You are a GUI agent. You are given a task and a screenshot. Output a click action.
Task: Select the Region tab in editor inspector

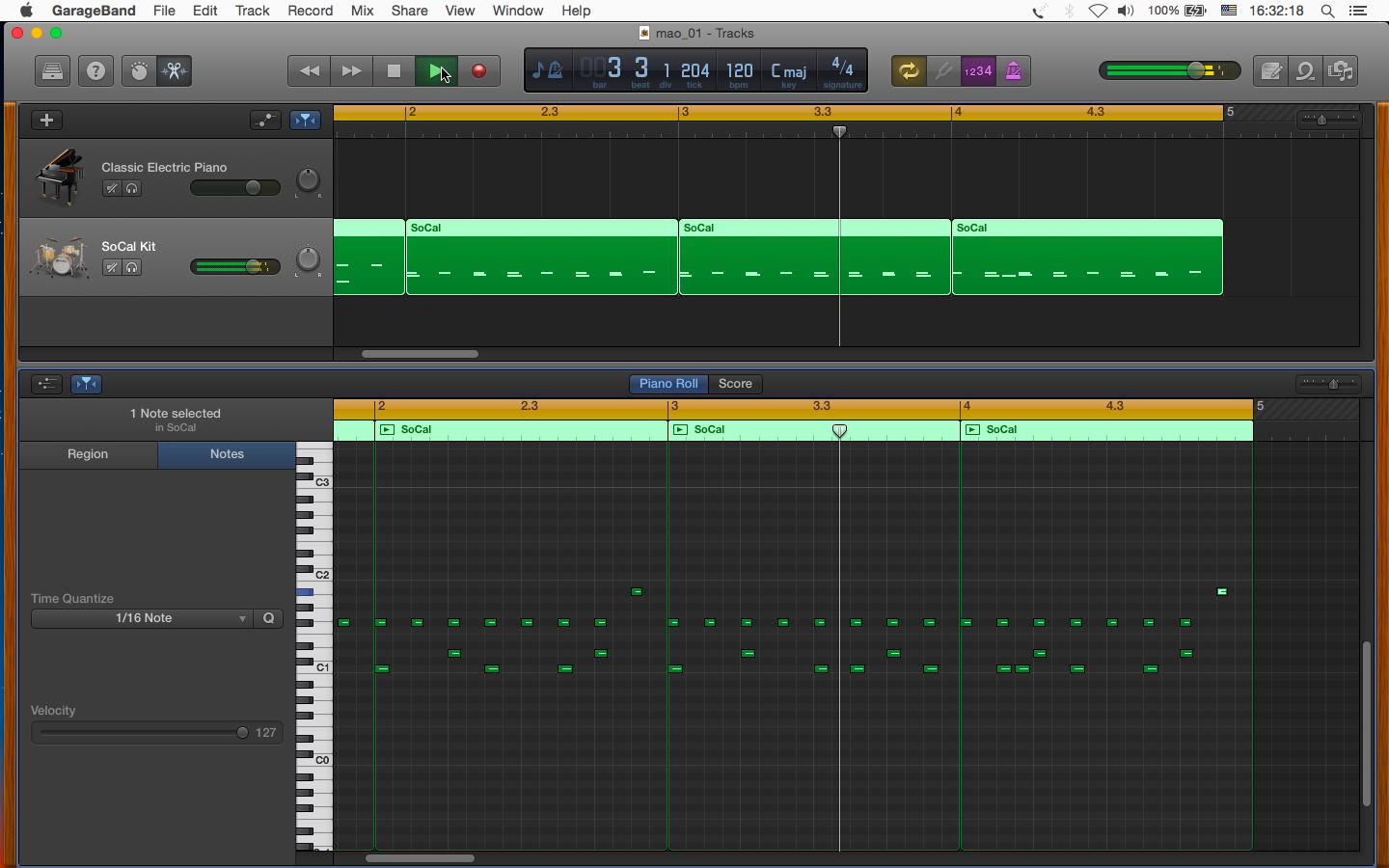[x=88, y=454]
